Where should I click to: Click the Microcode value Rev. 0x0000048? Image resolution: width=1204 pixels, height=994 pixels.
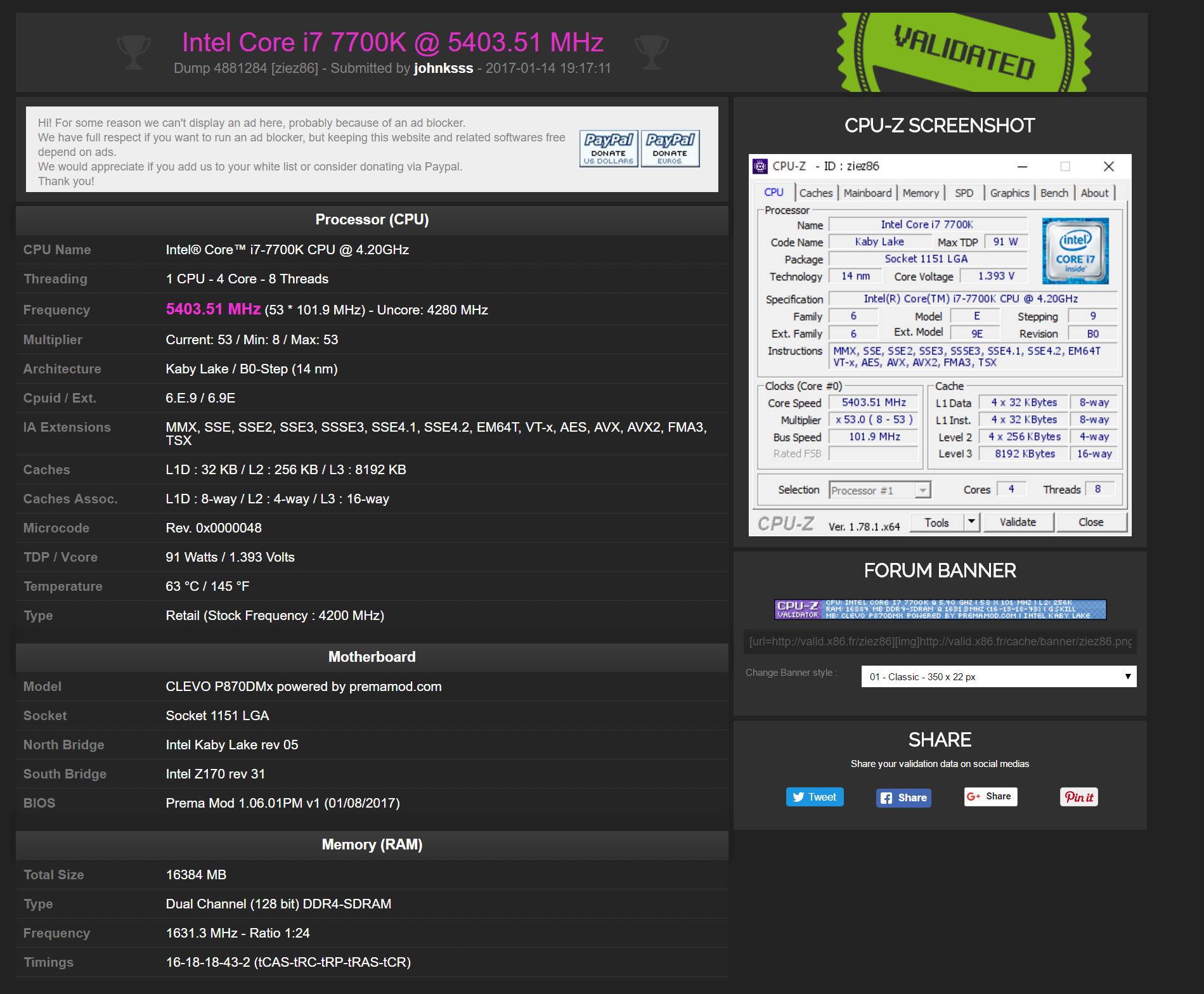tap(214, 528)
